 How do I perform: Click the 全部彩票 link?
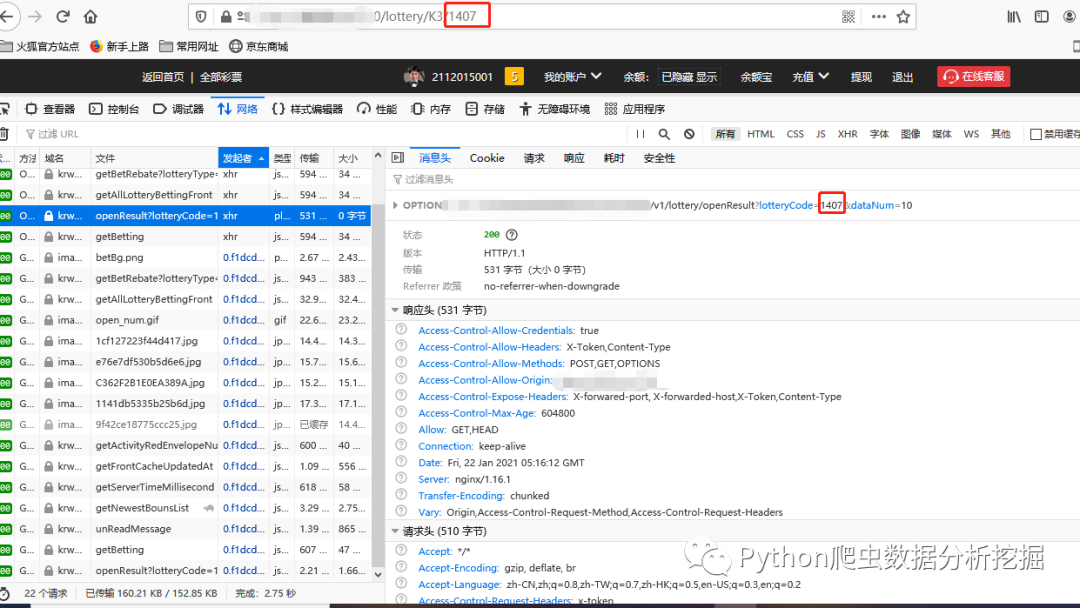[x=220, y=77]
